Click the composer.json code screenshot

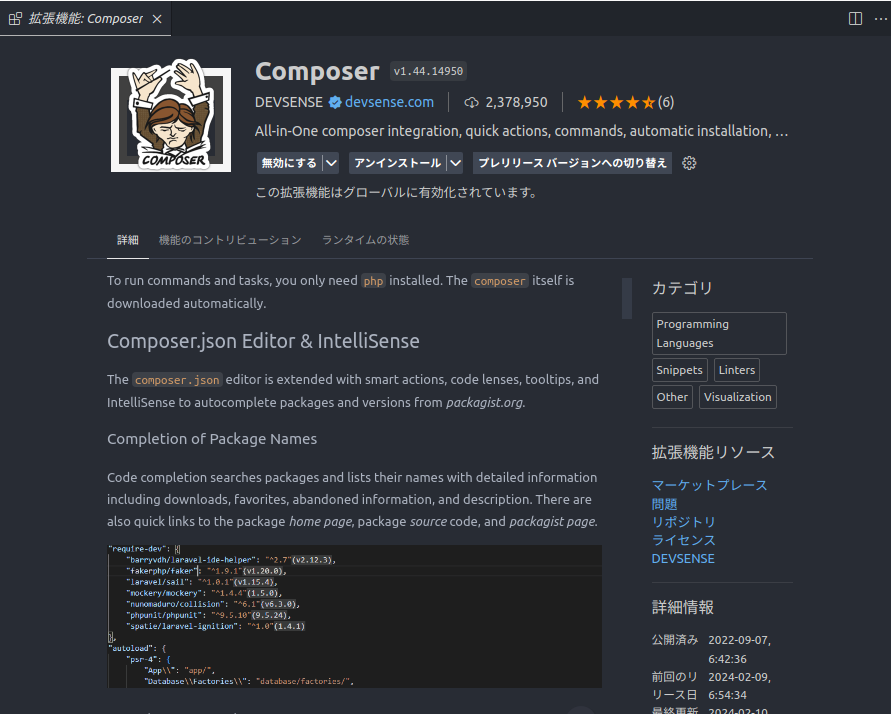[x=355, y=616]
